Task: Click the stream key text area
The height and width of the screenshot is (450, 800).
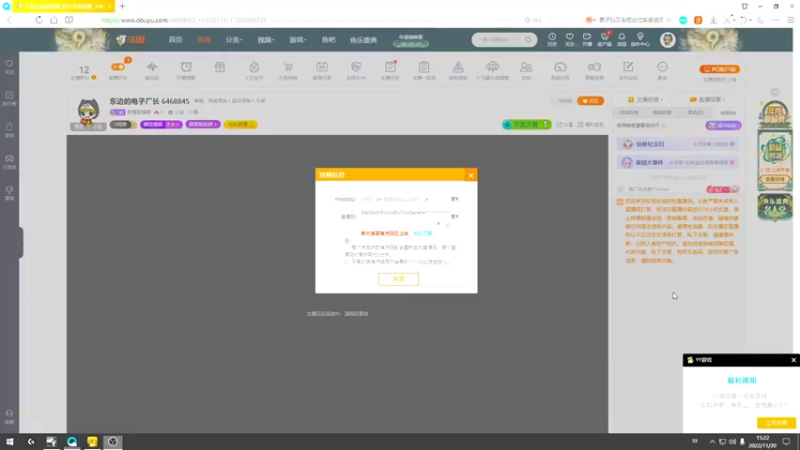Action: [404, 217]
